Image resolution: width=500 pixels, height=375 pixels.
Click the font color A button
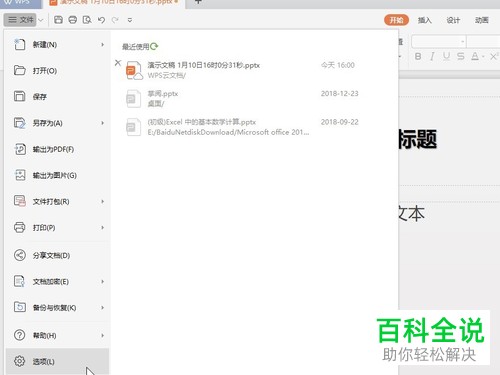coord(475,56)
